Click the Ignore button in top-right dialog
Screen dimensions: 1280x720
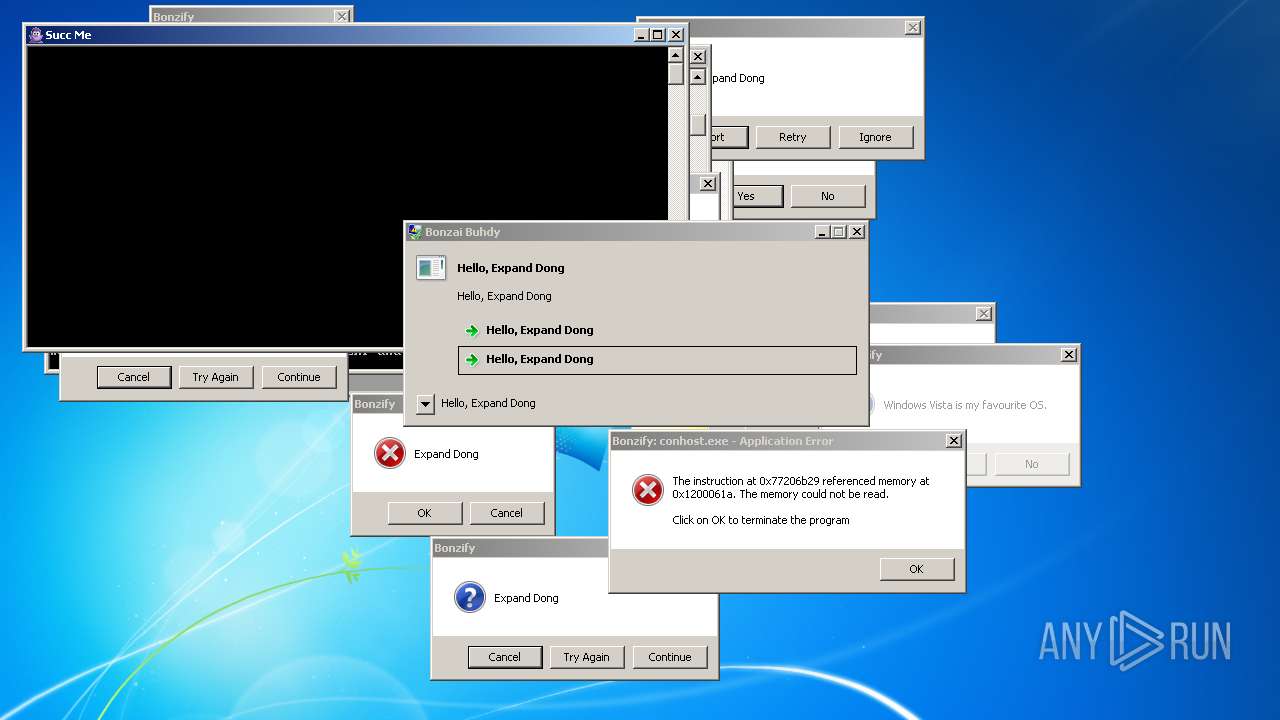pyautogui.click(x=876, y=137)
